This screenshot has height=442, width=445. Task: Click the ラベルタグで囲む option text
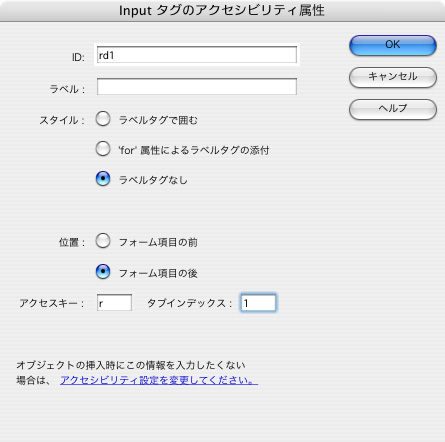[158, 120]
